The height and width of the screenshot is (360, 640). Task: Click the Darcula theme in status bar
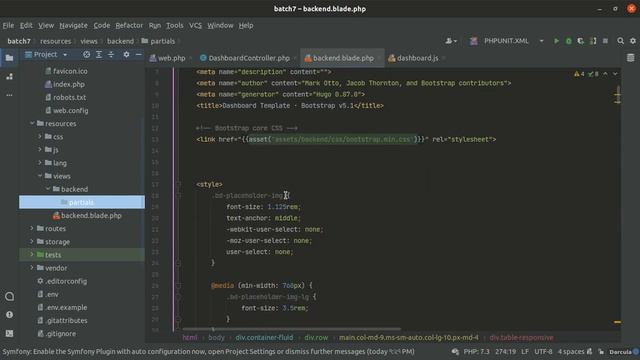[x=620, y=351]
